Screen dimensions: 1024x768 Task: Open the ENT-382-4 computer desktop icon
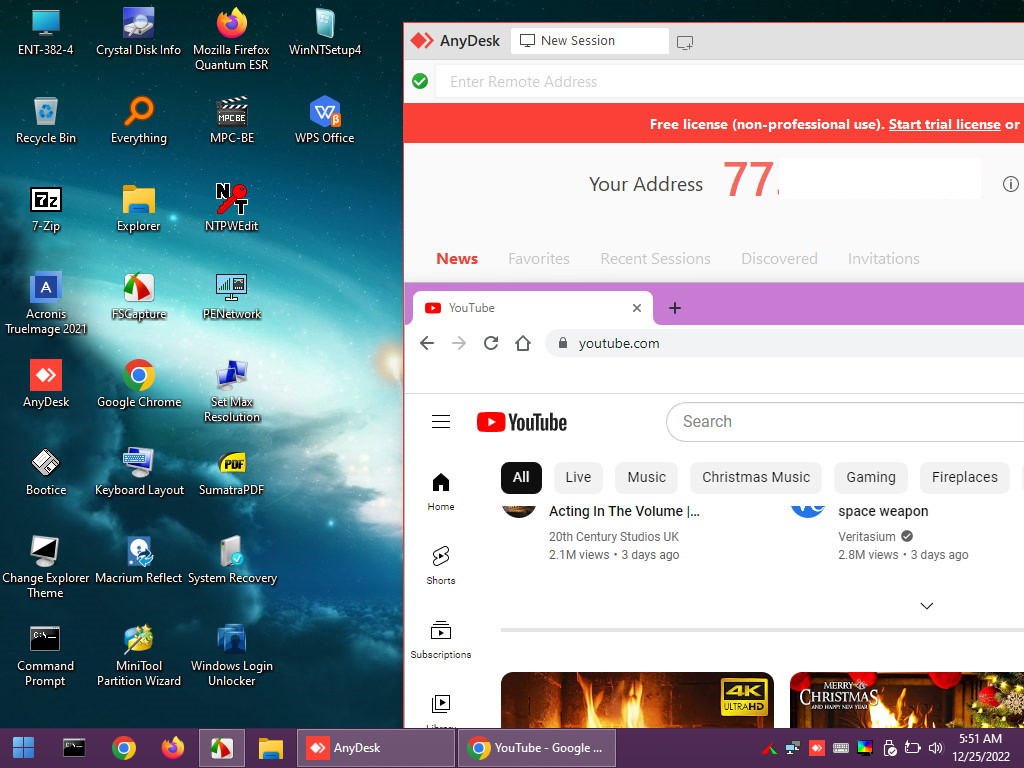tap(46, 33)
